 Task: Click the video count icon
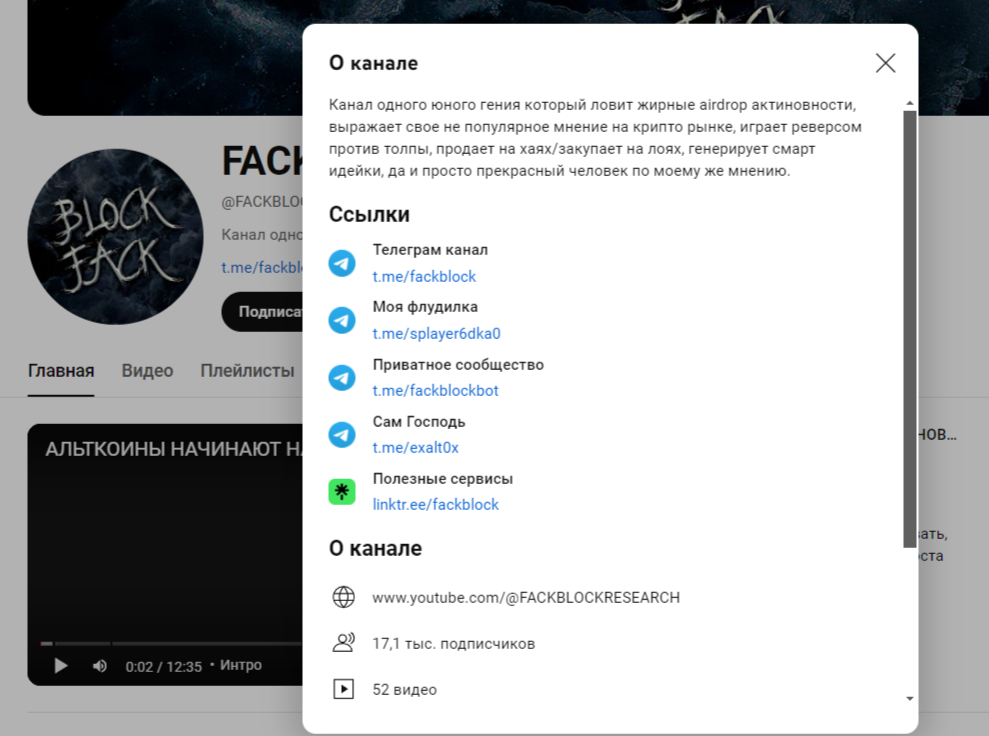click(343, 689)
